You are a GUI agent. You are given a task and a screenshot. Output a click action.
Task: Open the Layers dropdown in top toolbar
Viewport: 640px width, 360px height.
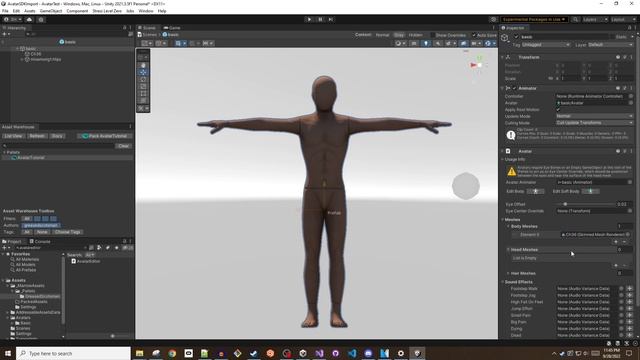pyautogui.click(x=595, y=19)
